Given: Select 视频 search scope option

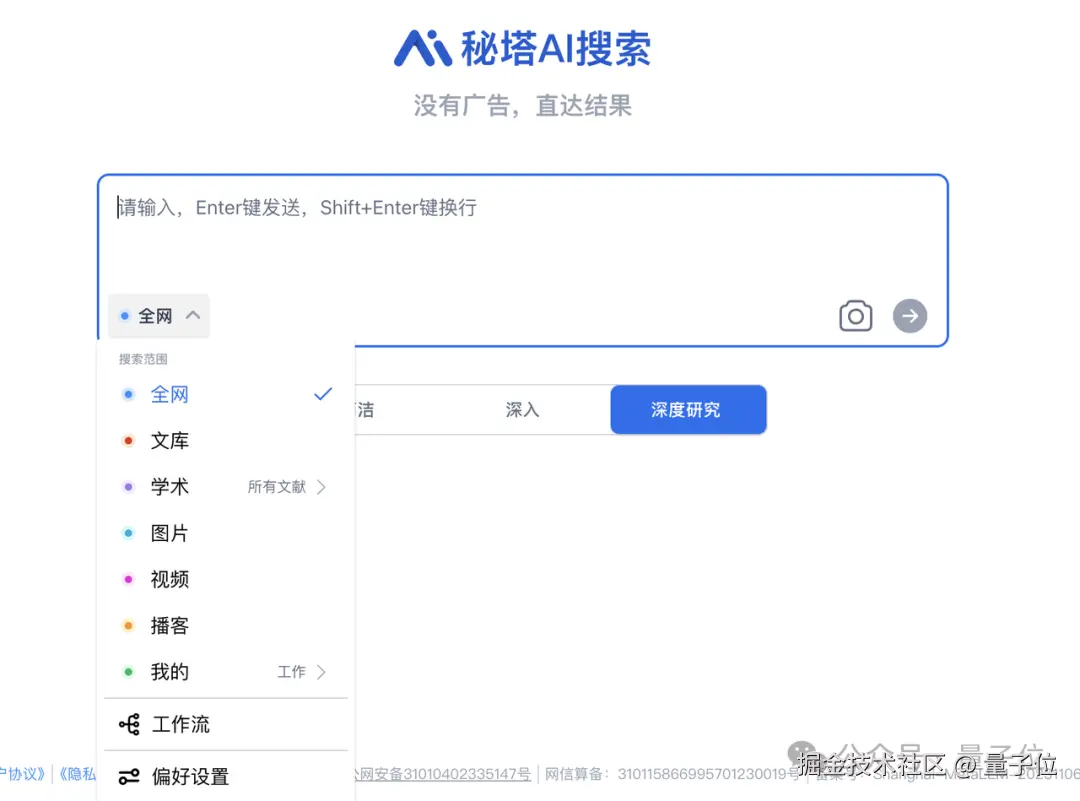Looking at the screenshot, I should click(226, 579).
